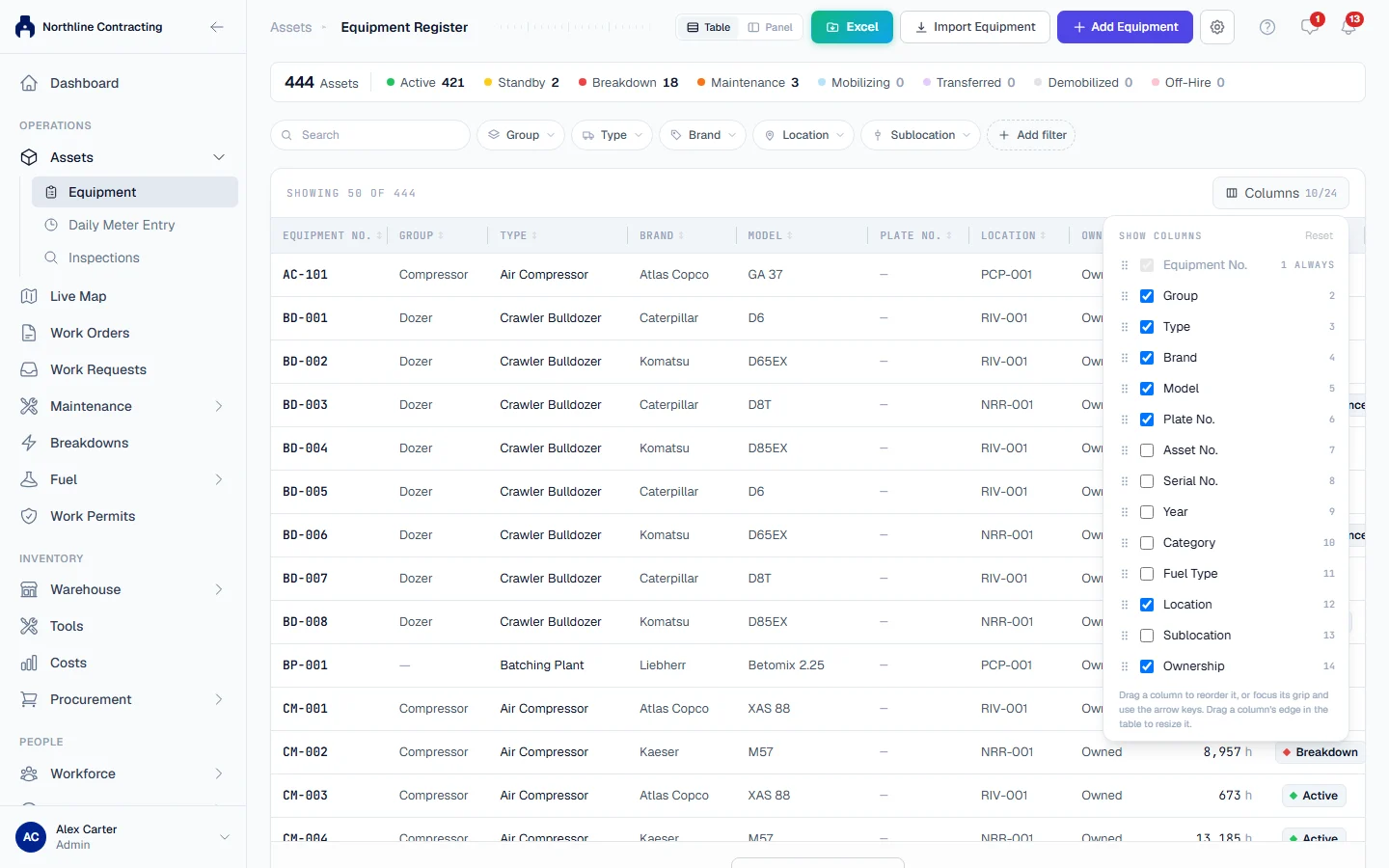Open the help question mark icon

tap(1267, 27)
